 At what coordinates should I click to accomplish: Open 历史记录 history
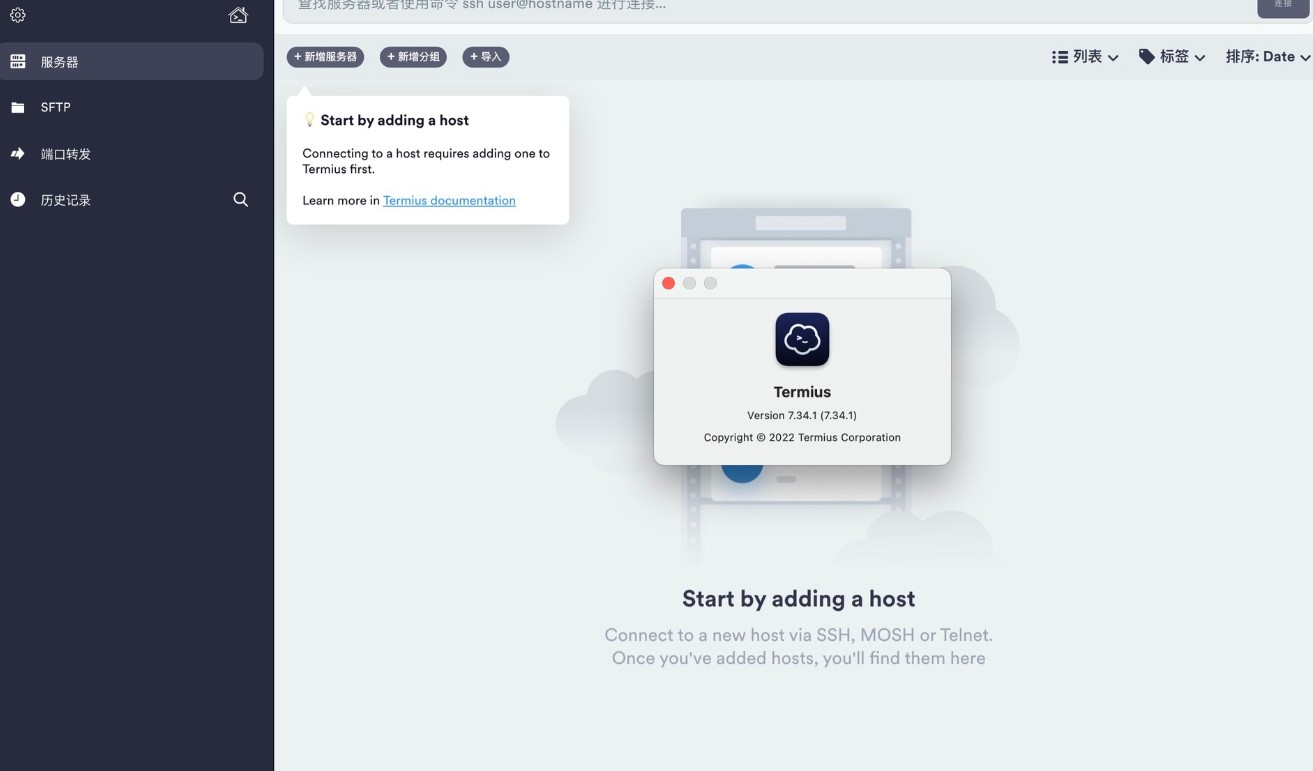tap(66, 200)
